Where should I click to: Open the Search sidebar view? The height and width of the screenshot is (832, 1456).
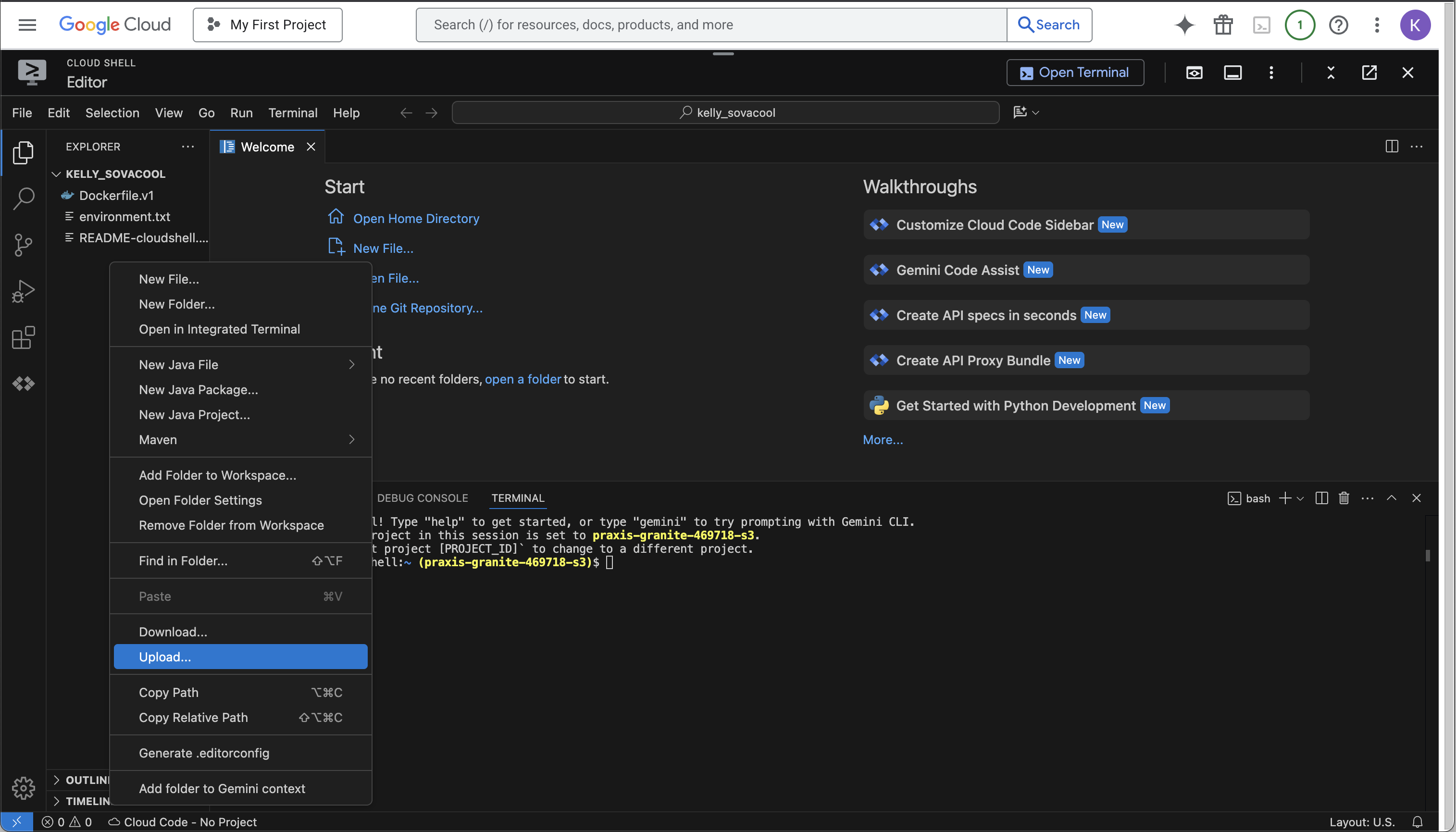point(23,199)
